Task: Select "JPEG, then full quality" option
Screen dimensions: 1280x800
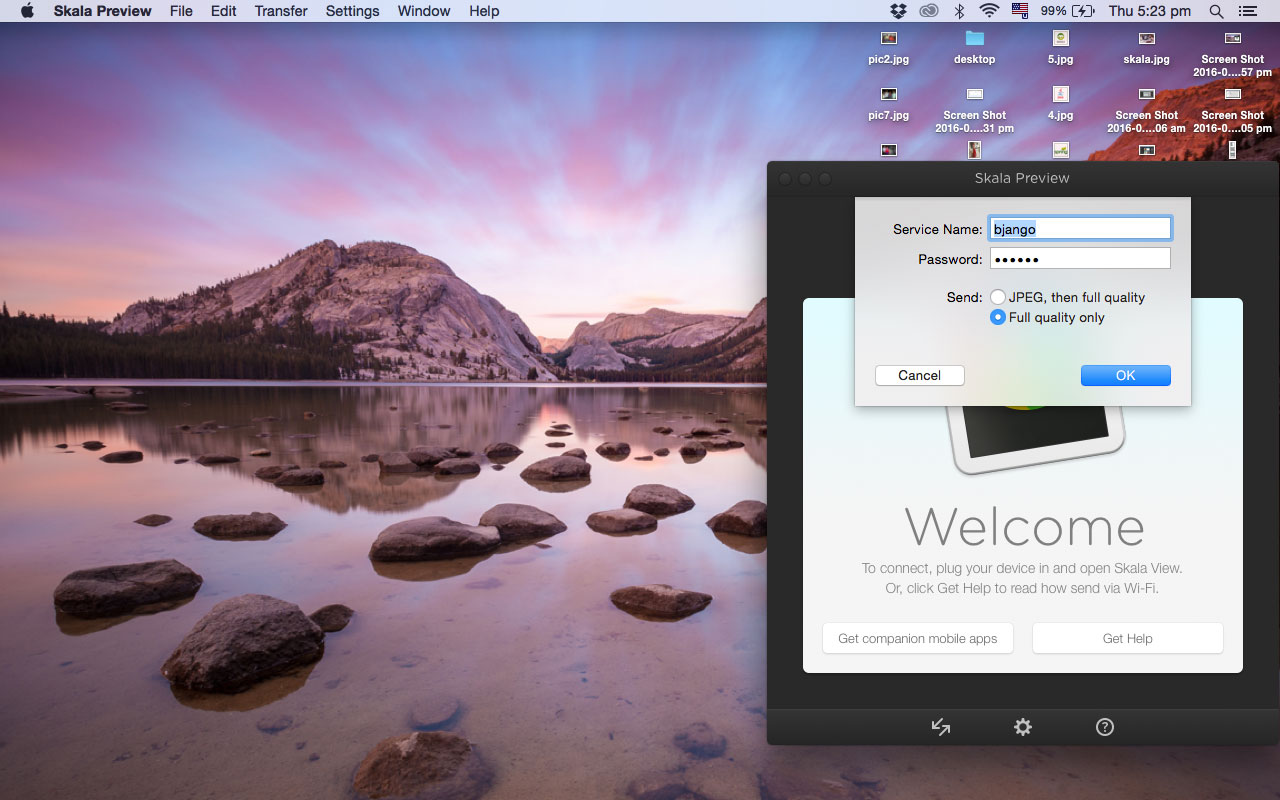Action: point(998,297)
